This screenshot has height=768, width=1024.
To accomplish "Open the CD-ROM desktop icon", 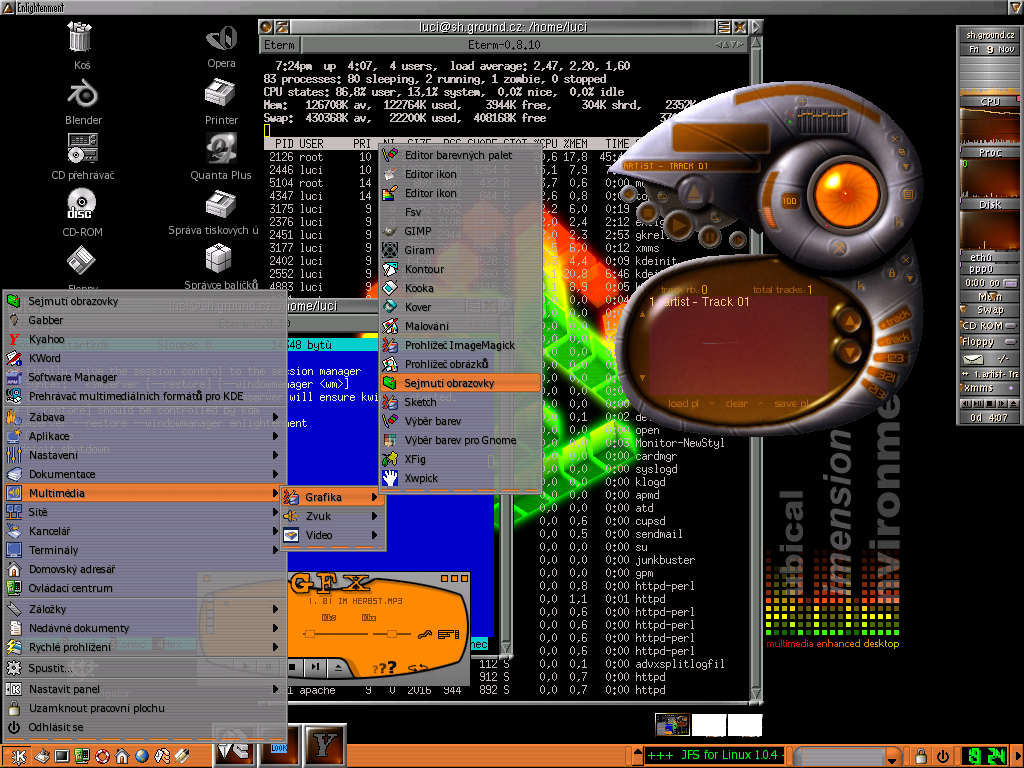I will pos(82,204).
